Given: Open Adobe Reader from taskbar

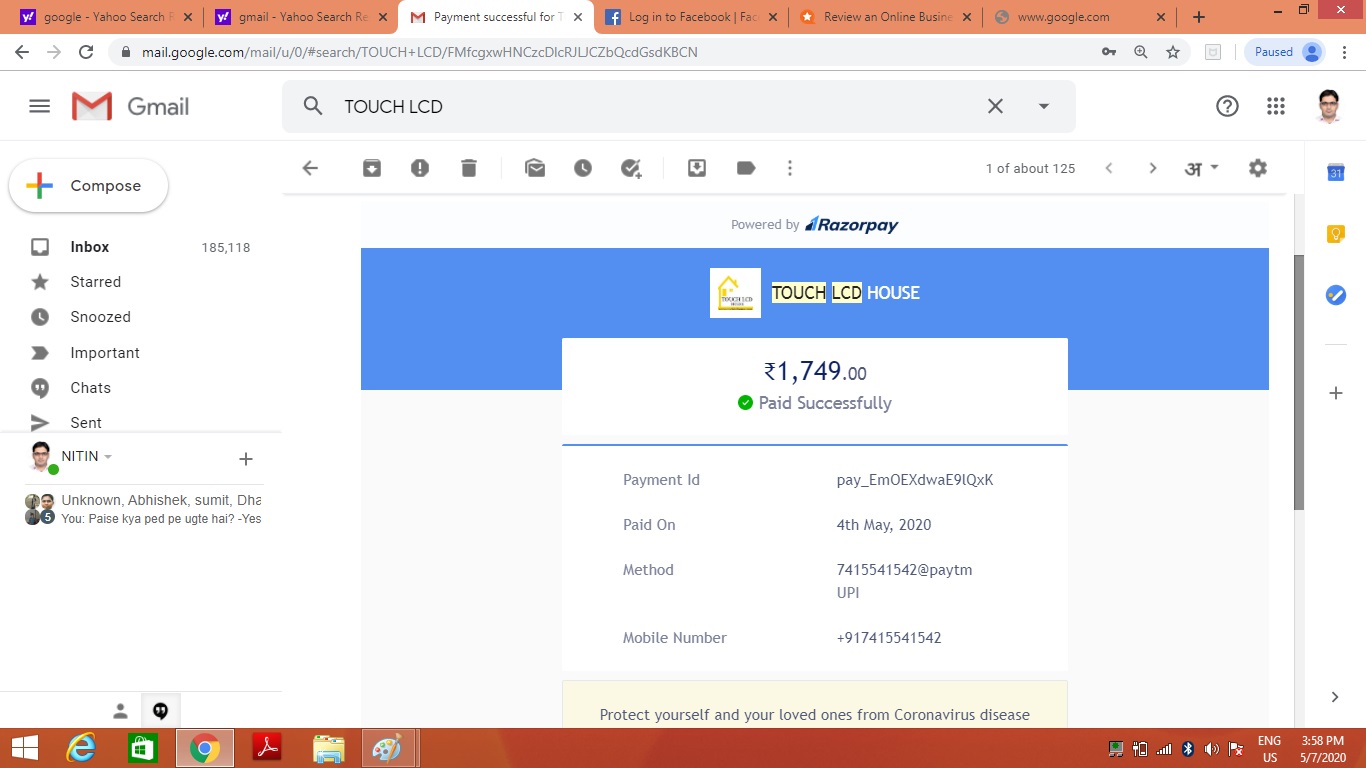Looking at the screenshot, I should click(x=267, y=748).
